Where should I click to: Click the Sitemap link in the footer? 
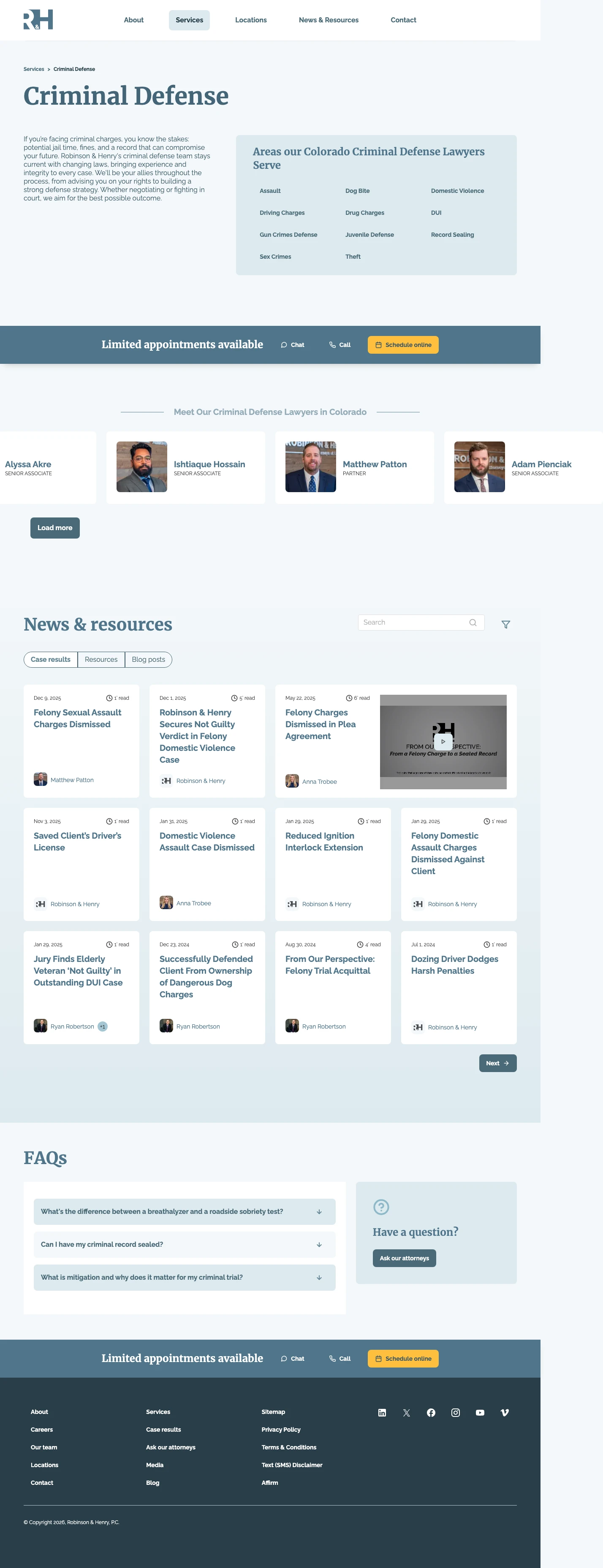pos(273,1412)
